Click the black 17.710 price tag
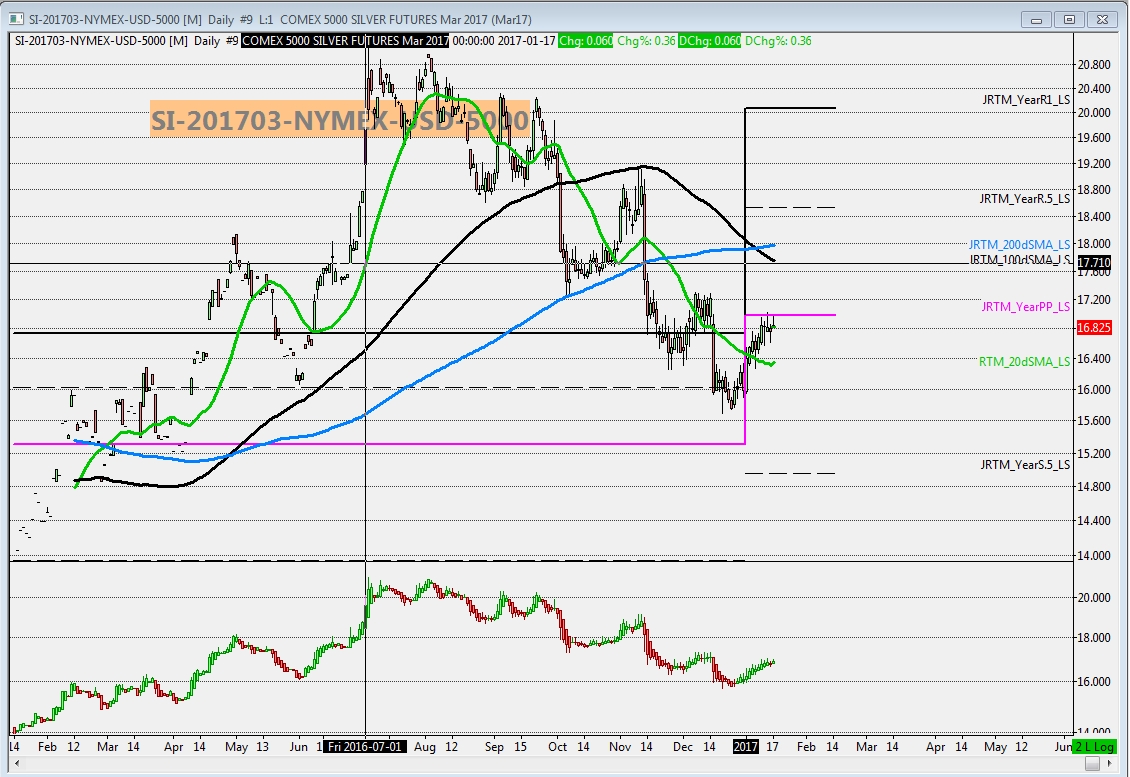Image resolution: width=1130 pixels, height=777 pixels. point(1093,263)
